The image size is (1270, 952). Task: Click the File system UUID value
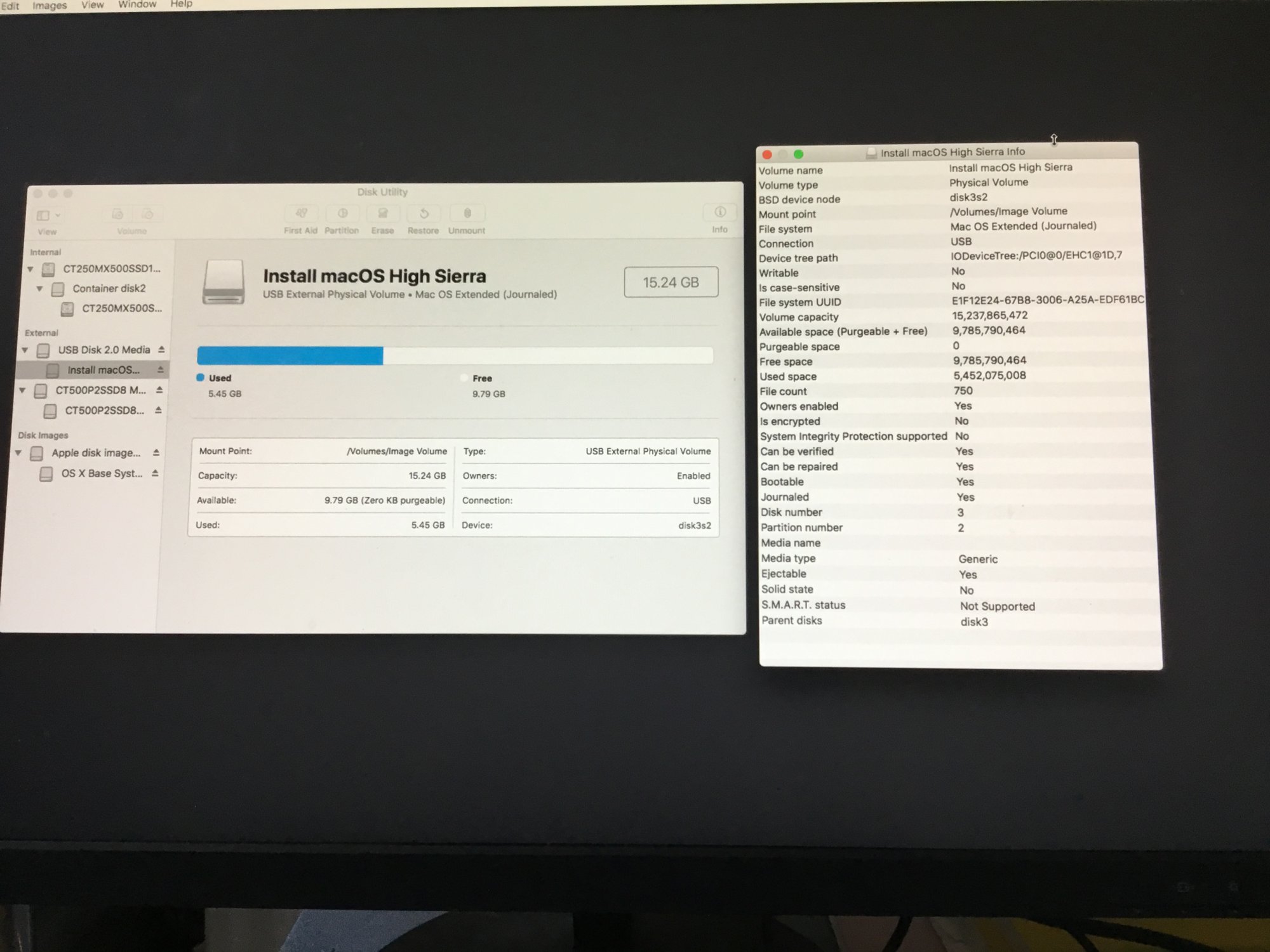coord(1048,300)
